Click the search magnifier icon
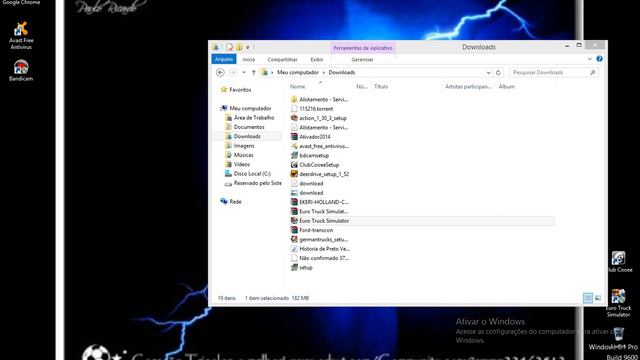 click(x=593, y=72)
